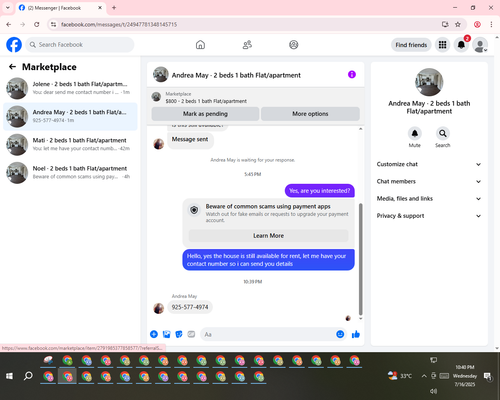Open a new browser tab
The image size is (500, 400).
point(114,8)
